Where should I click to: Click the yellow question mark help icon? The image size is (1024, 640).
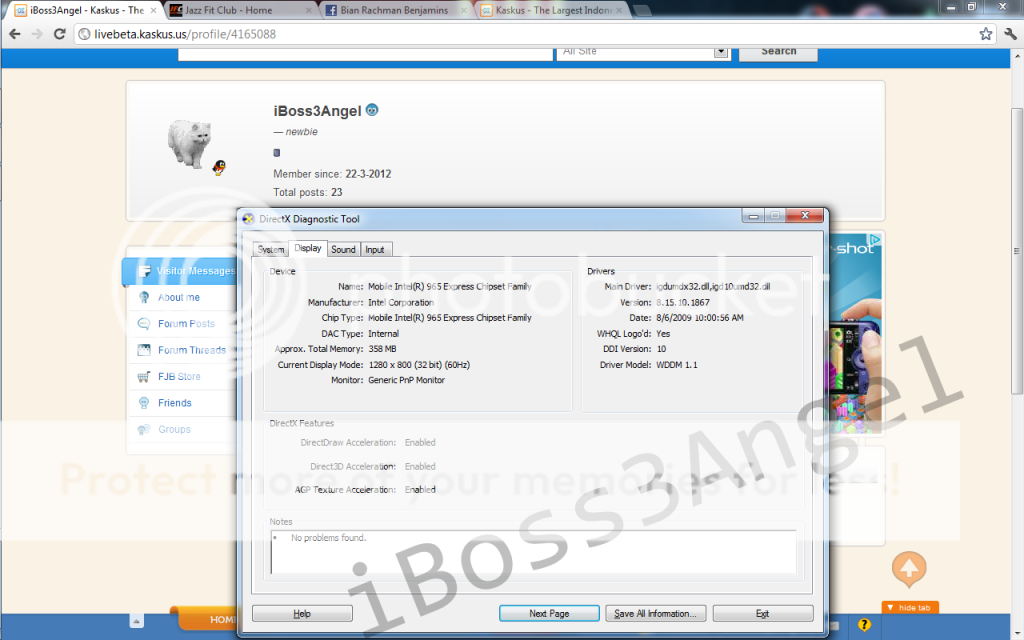tap(864, 626)
